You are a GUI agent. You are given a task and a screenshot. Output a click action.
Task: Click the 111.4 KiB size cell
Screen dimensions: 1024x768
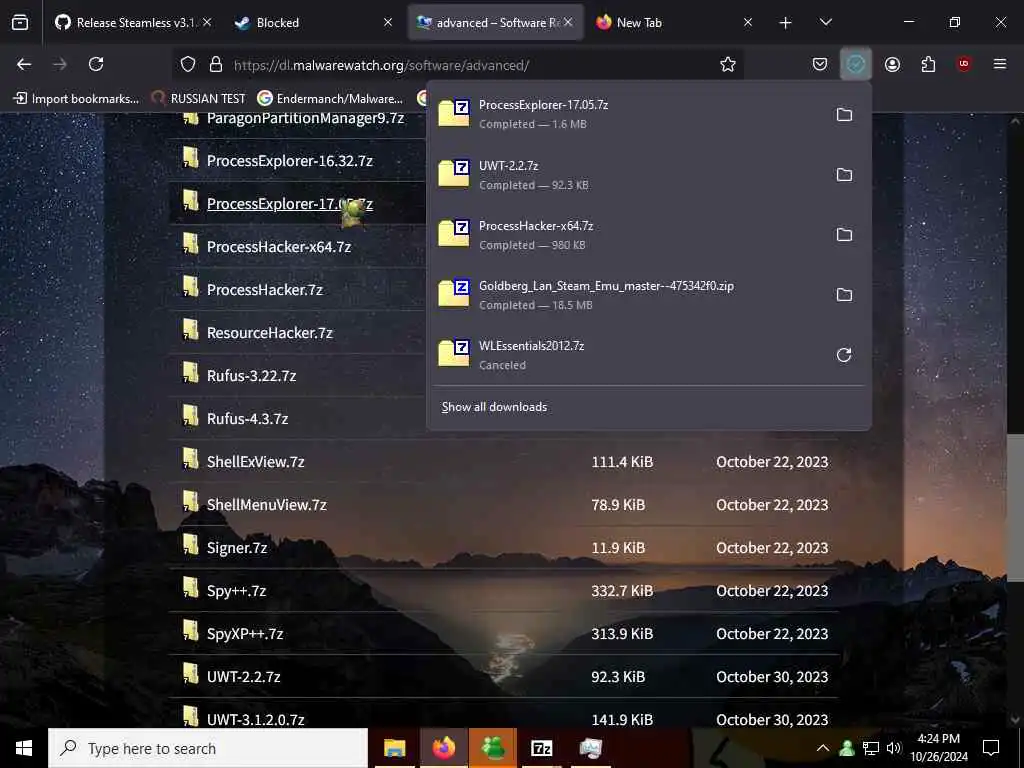coord(622,462)
